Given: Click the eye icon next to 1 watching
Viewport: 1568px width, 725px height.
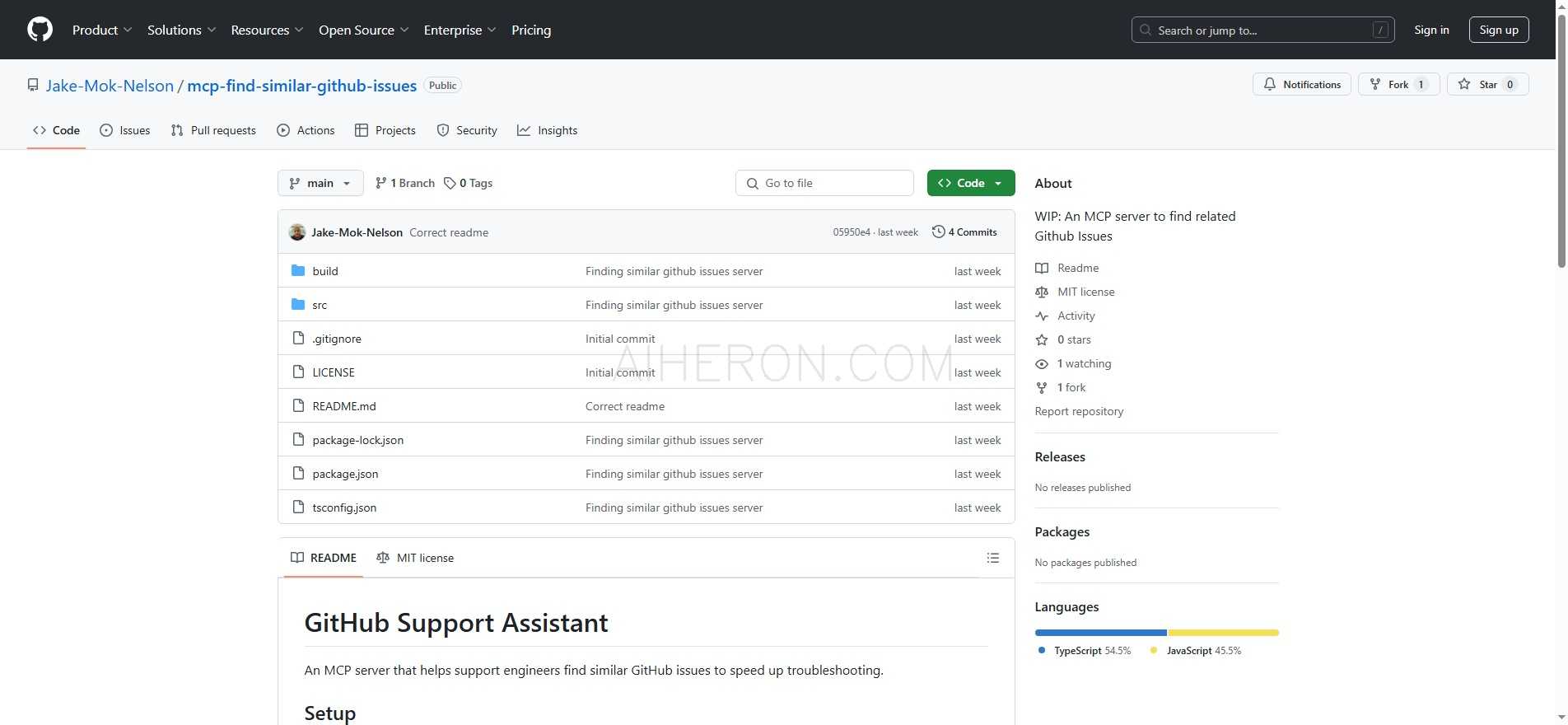Looking at the screenshot, I should click(x=1042, y=363).
